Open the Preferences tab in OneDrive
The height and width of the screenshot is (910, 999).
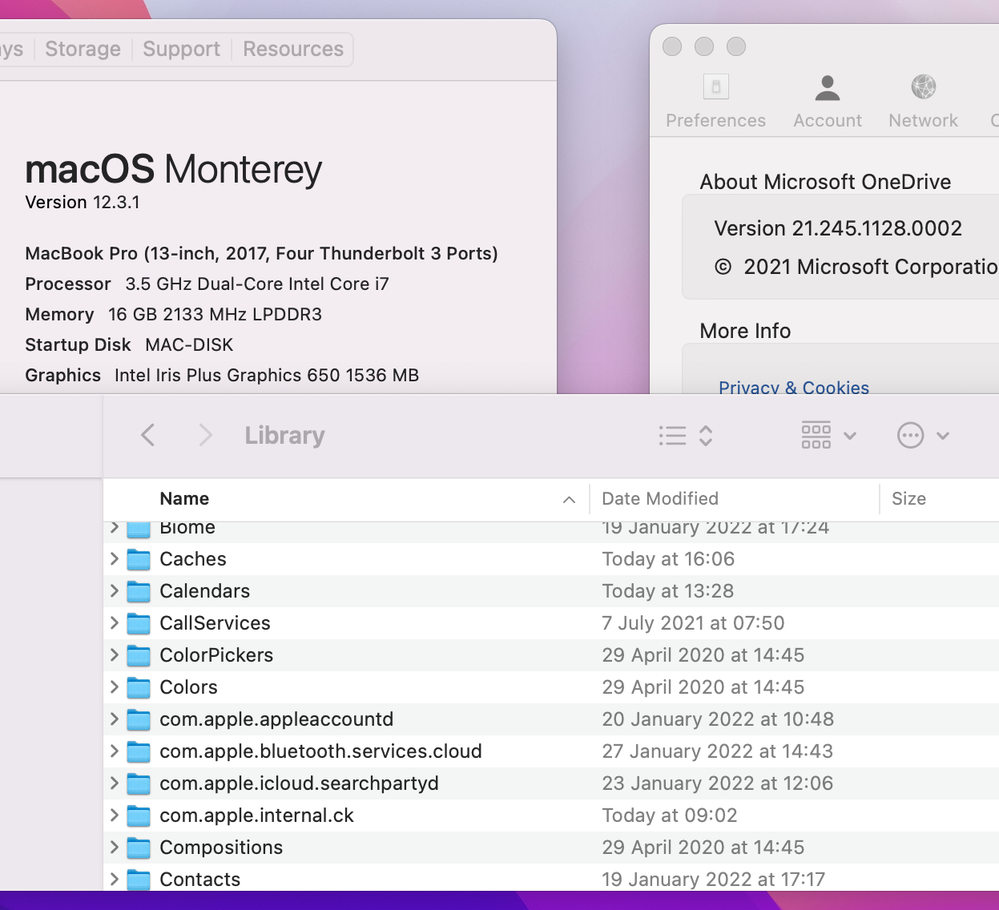click(x=715, y=102)
